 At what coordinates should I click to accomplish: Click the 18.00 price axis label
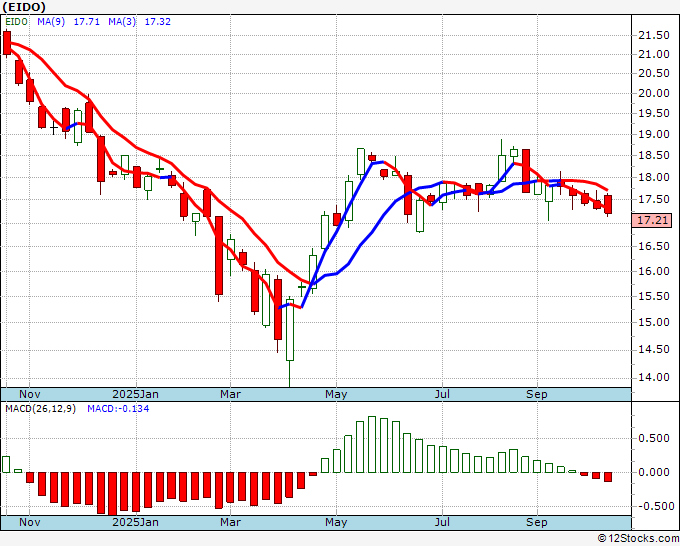pyautogui.click(x=654, y=177)
